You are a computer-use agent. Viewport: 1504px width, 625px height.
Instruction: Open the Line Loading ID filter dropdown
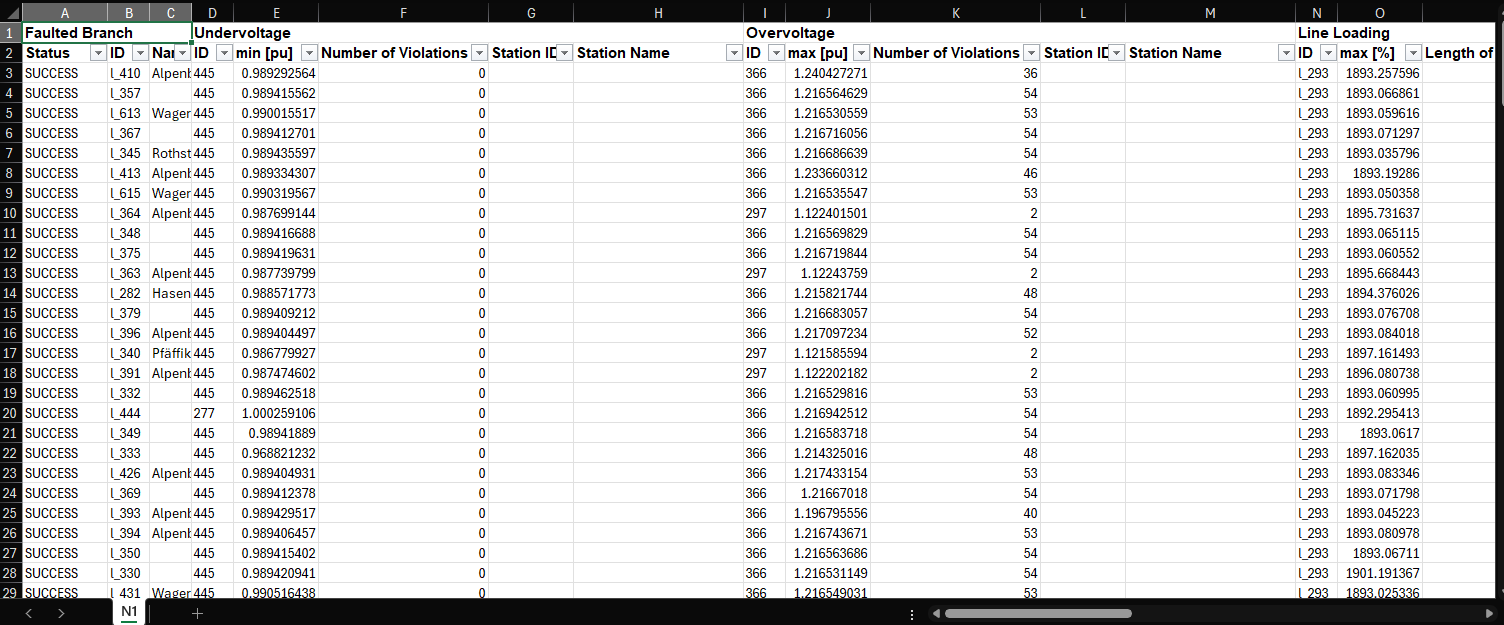tap(1328, 53)
